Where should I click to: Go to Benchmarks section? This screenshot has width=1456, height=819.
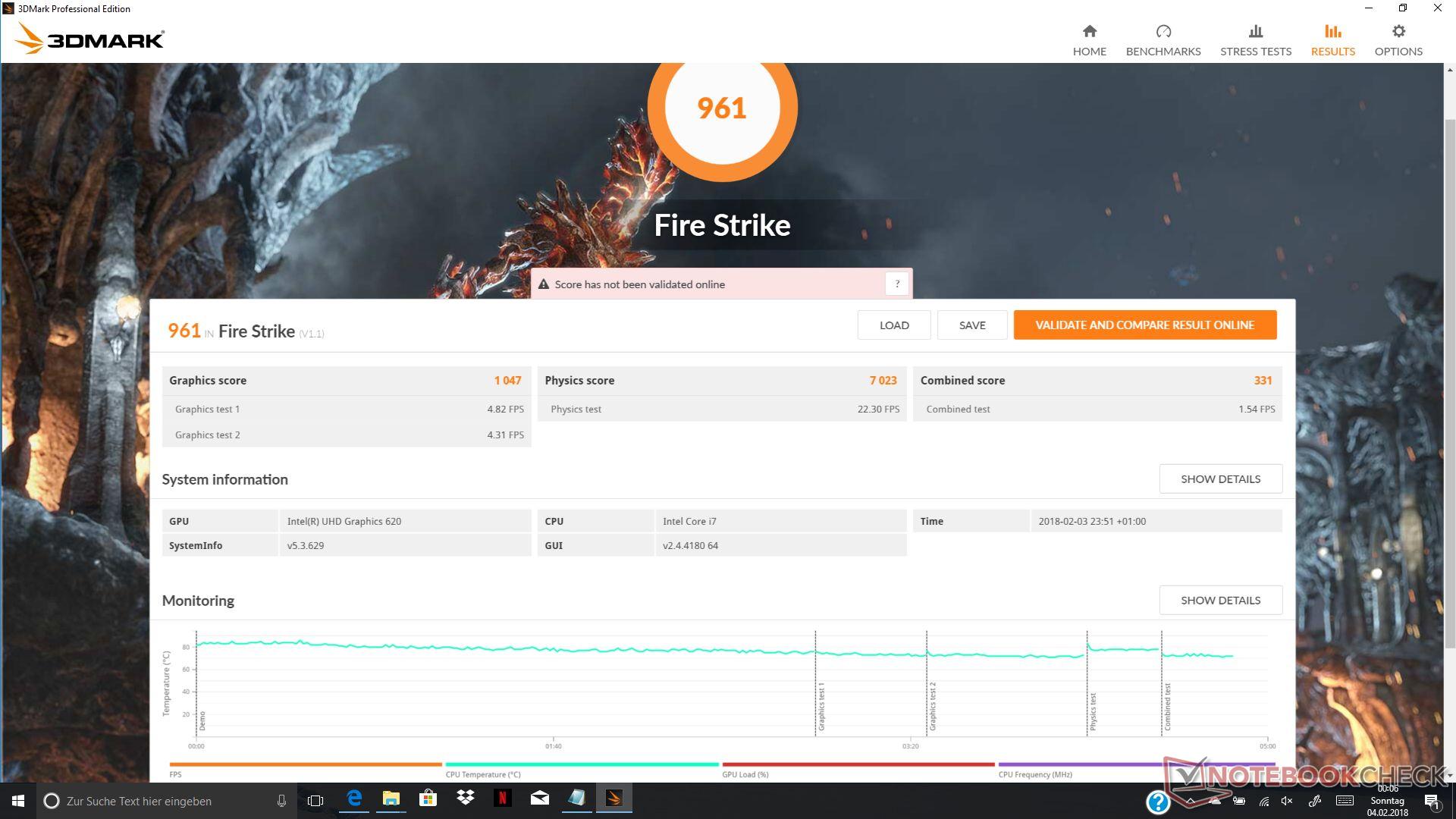(x=1163, y=40)
